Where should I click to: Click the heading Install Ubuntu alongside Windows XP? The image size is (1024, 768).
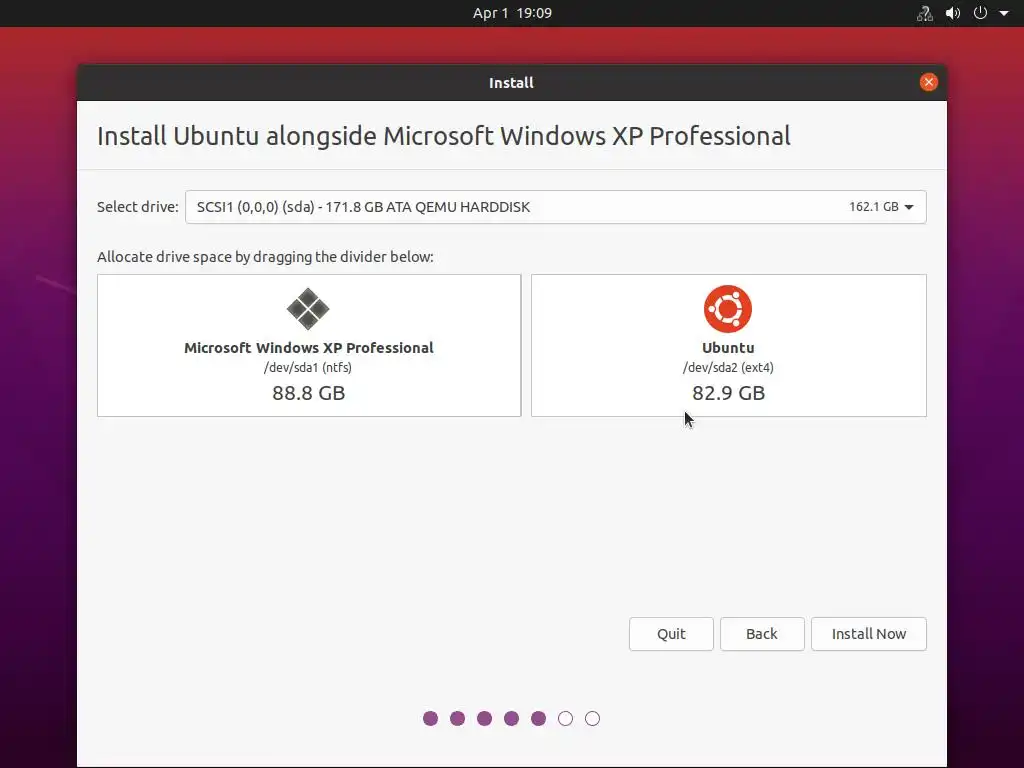pyautogui.click(x=444, y=136)
